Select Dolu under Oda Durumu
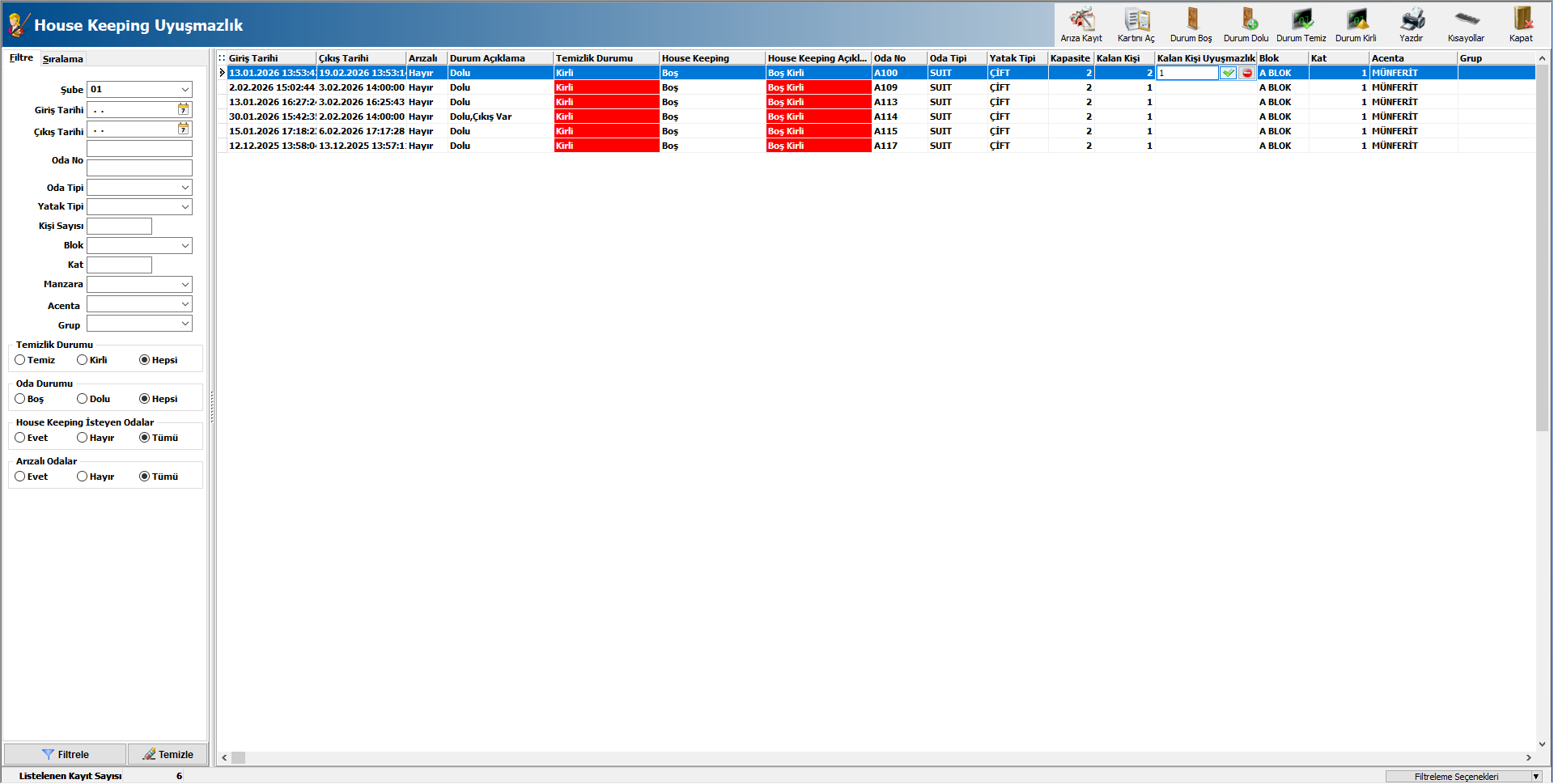 pyautogui.click(x=83, y=399)
